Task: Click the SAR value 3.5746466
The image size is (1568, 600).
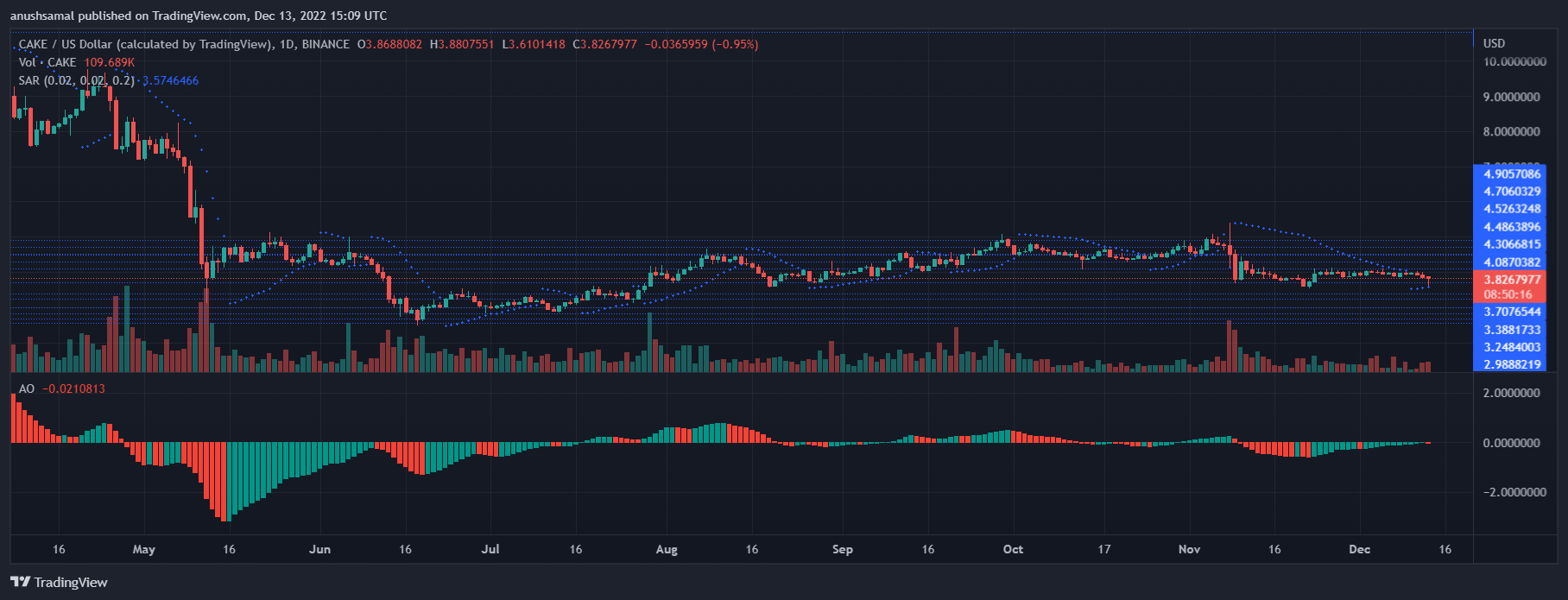Action: 170,80
